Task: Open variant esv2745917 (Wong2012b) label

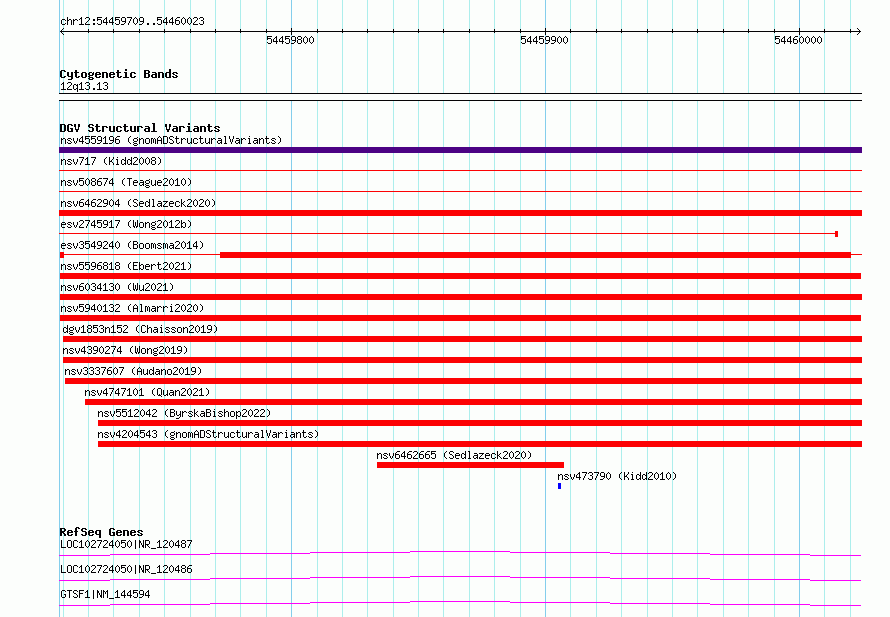Action: pyautogui.click(x=126, y=224)
